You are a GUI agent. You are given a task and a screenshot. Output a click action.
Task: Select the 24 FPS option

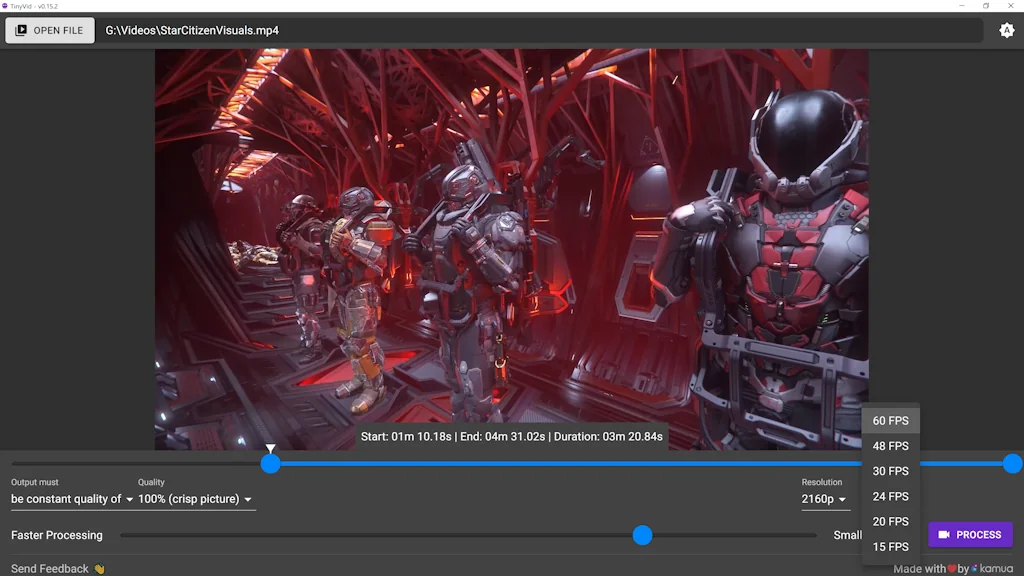pyautogui.click(x=890, y=496)
